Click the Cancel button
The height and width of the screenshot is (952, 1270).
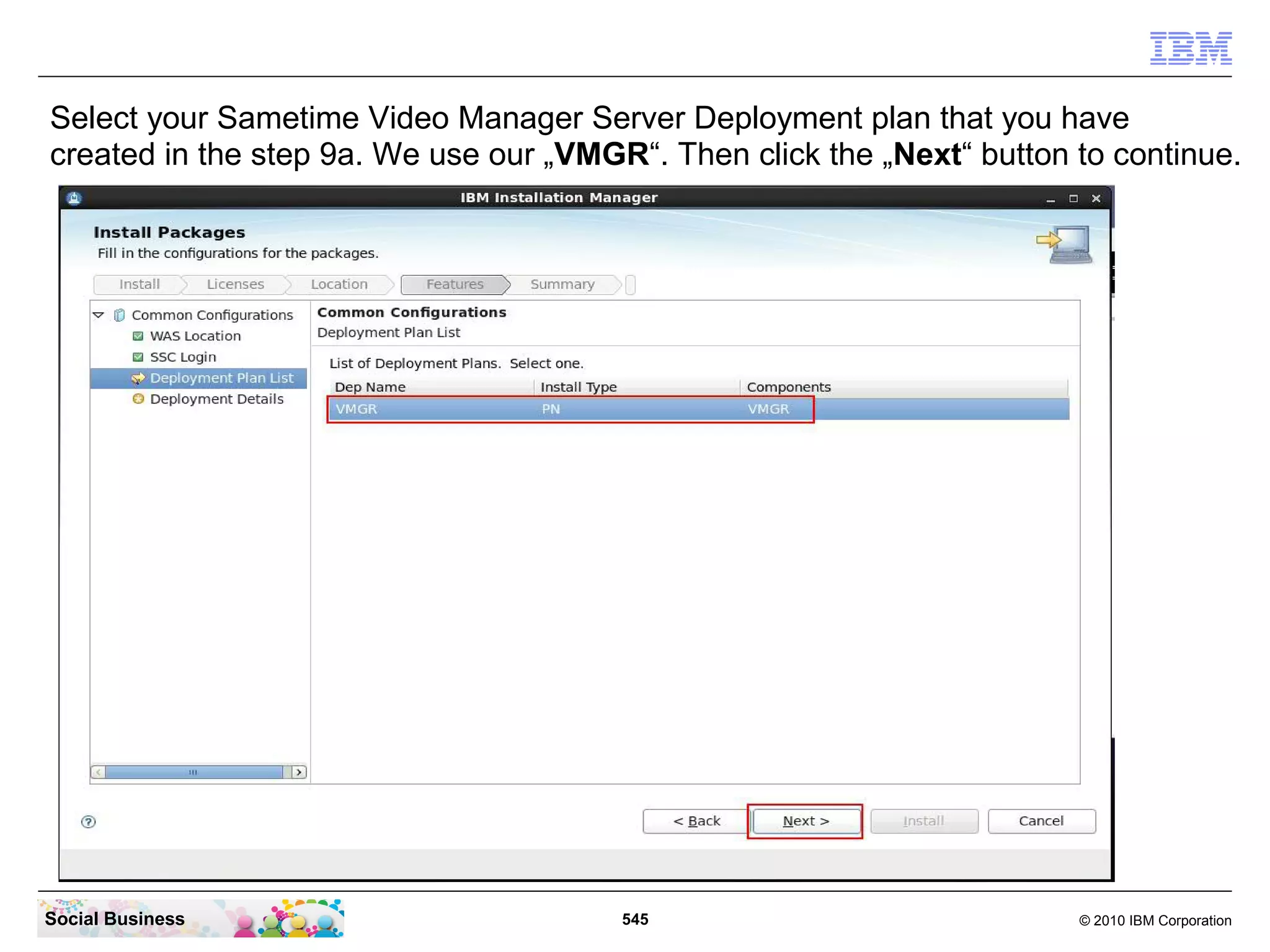(x=1041, y=821)
